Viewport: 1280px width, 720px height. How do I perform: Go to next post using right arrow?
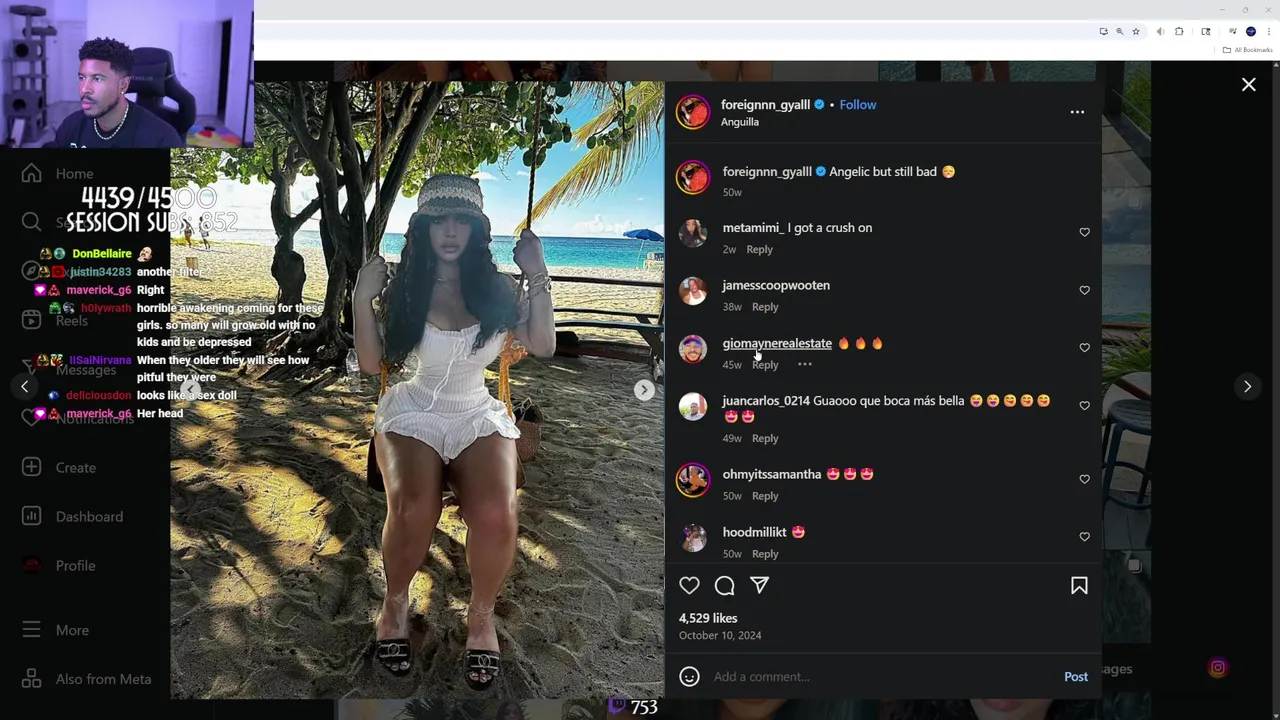1247,386
